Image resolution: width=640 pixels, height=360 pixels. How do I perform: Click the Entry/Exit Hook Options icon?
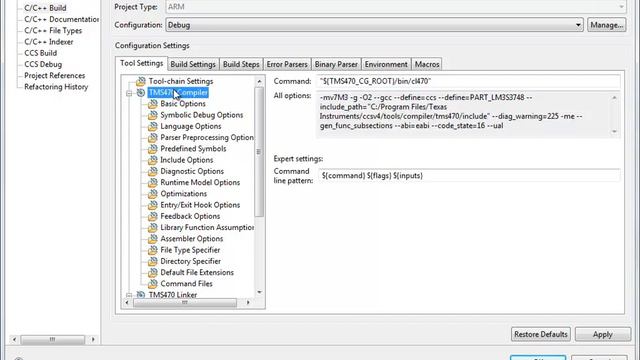[153, 205]
